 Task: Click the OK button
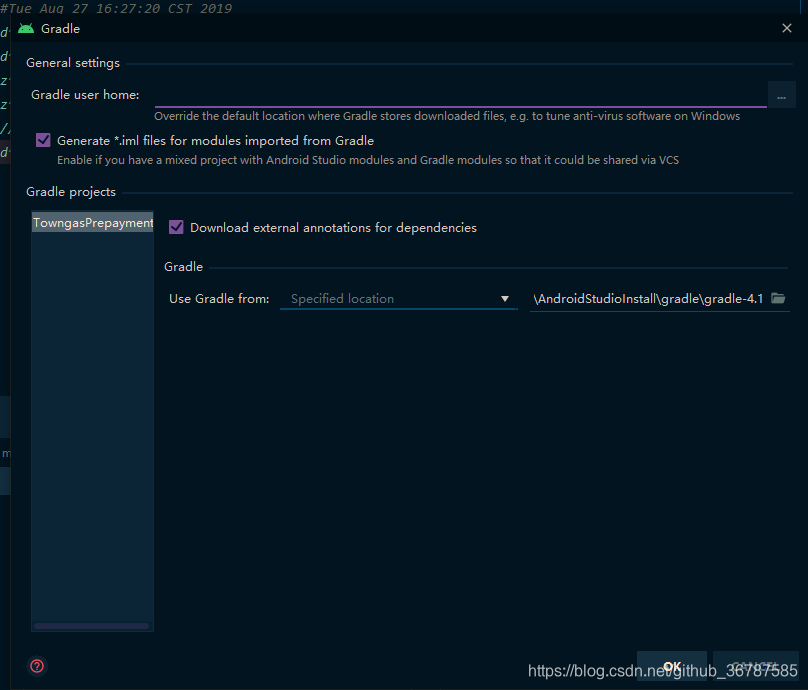(x=672, y=667)
